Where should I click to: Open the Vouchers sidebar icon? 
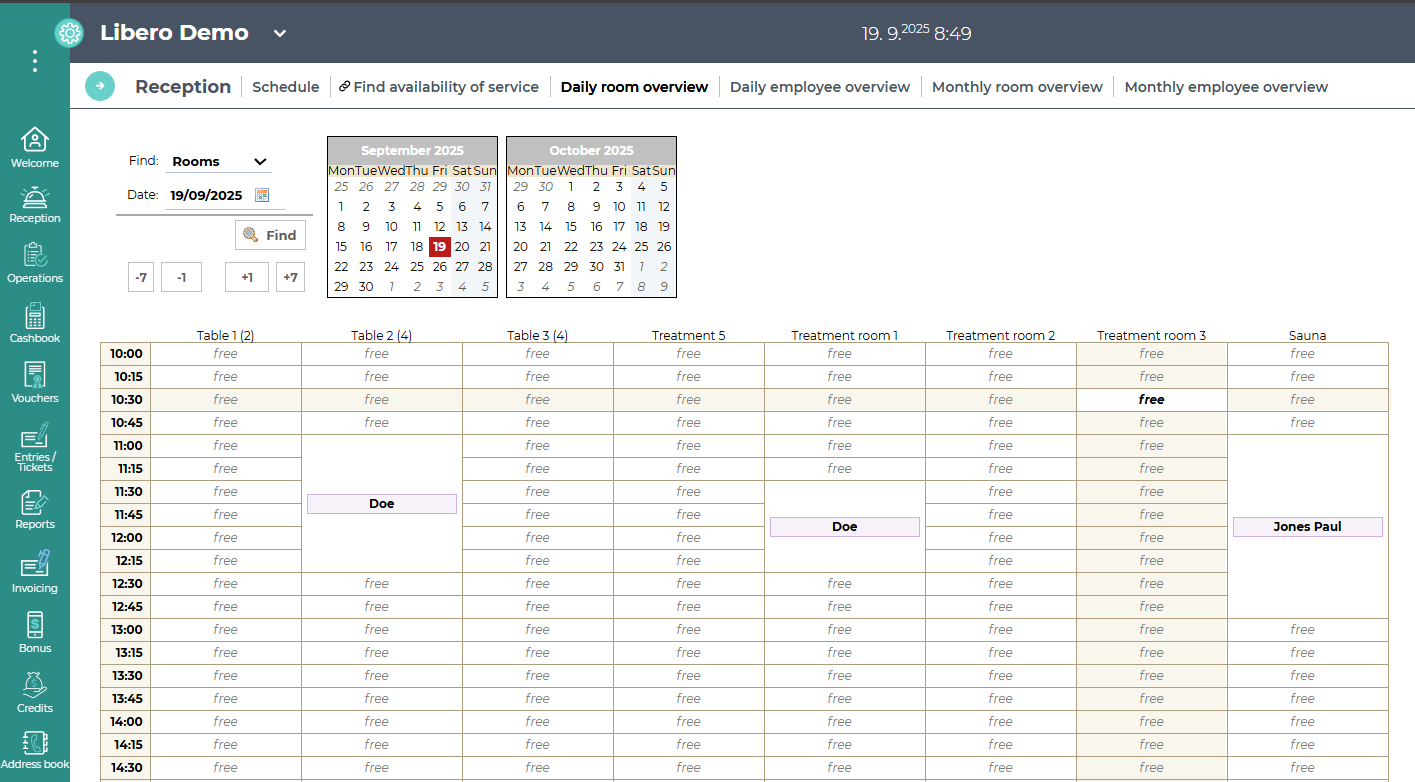point(35,377)
